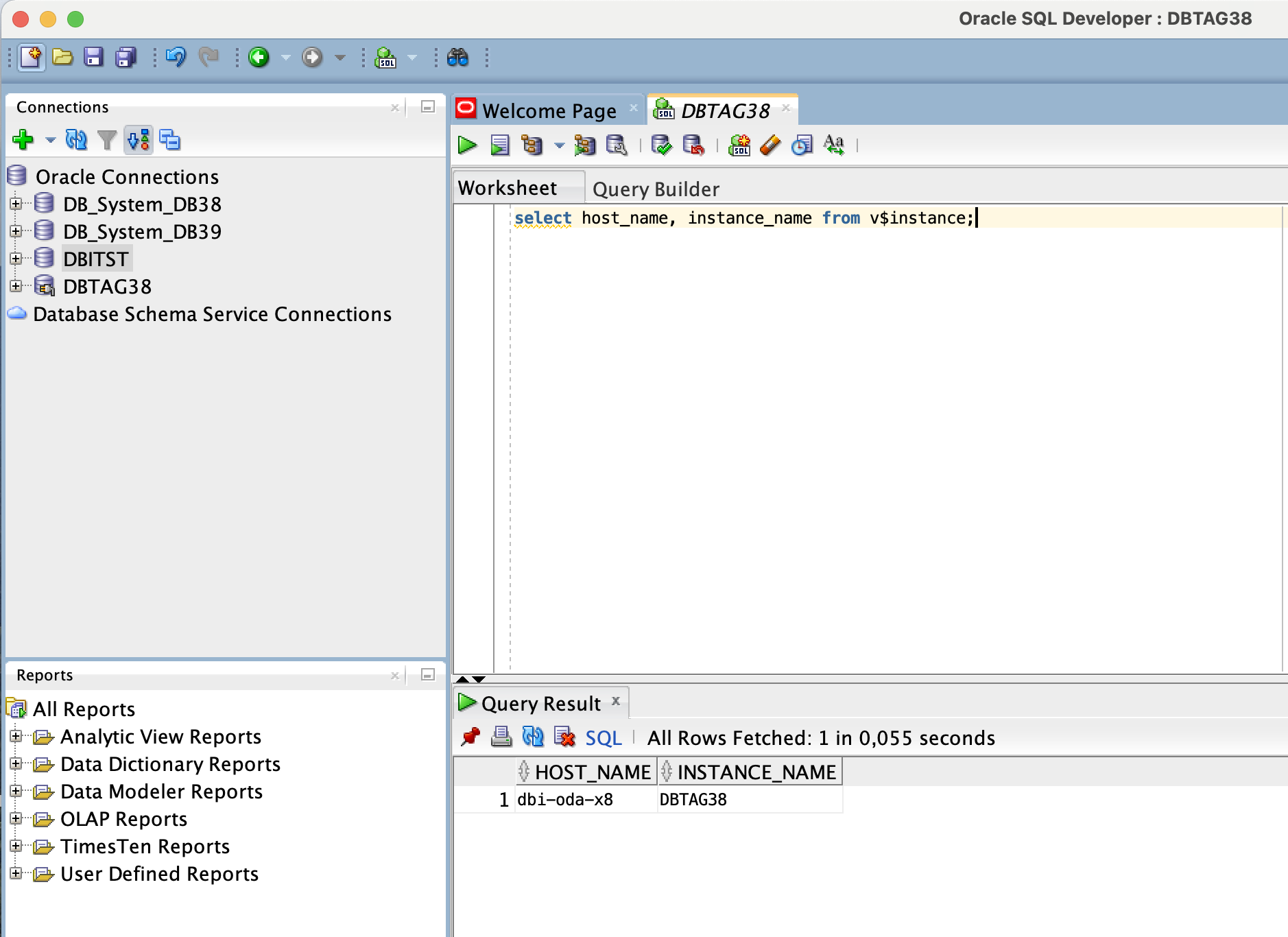This screenshot has height=937, width=1288.
Task: Click the green plus New Connection icon
Action: tap(23, 140)
